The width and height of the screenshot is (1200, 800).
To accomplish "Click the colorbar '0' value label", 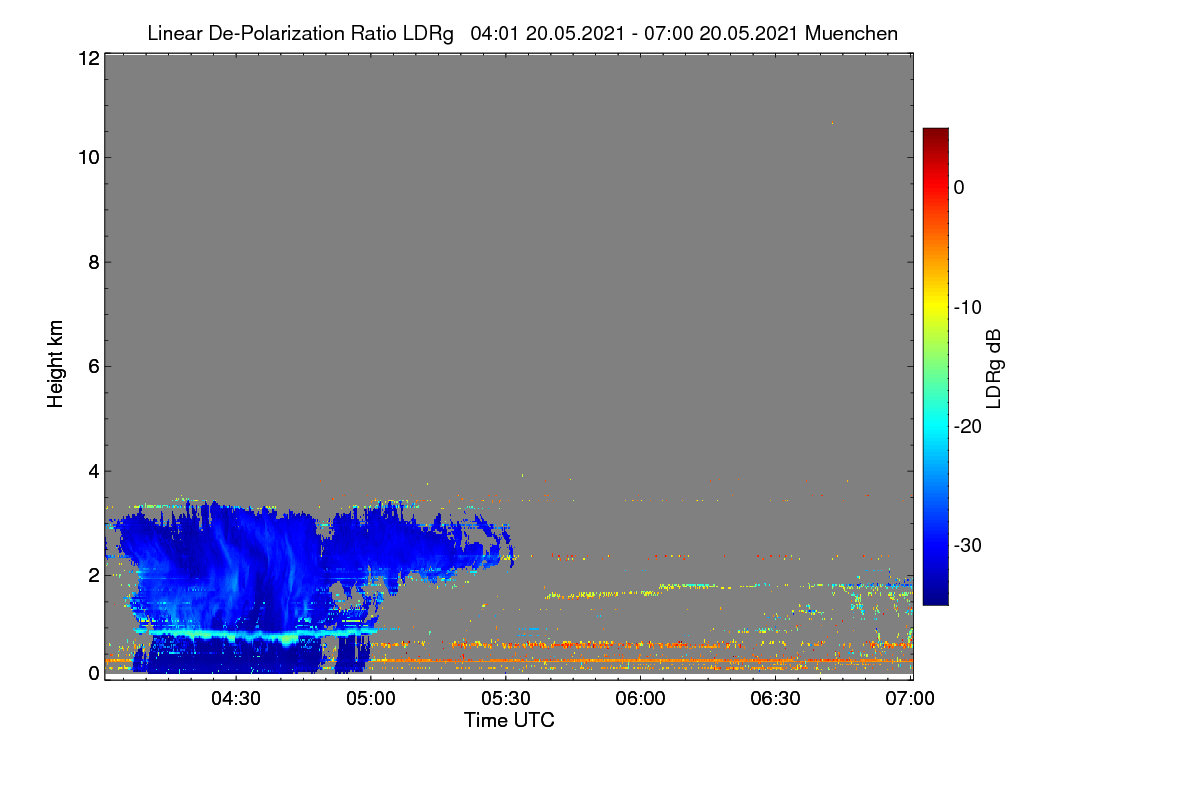I will [x=959, y=187].
